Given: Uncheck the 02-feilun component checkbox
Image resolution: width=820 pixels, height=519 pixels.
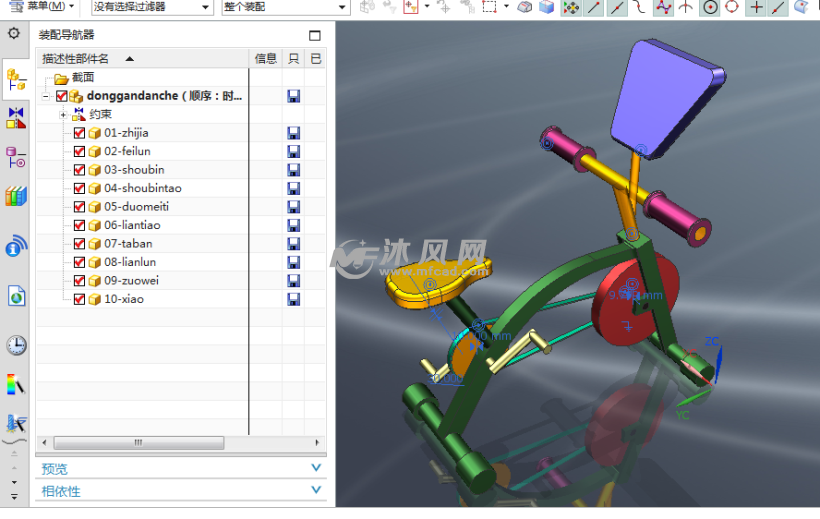Looking at the screenshot, I should pyautogui.click(x=80, y=151).
